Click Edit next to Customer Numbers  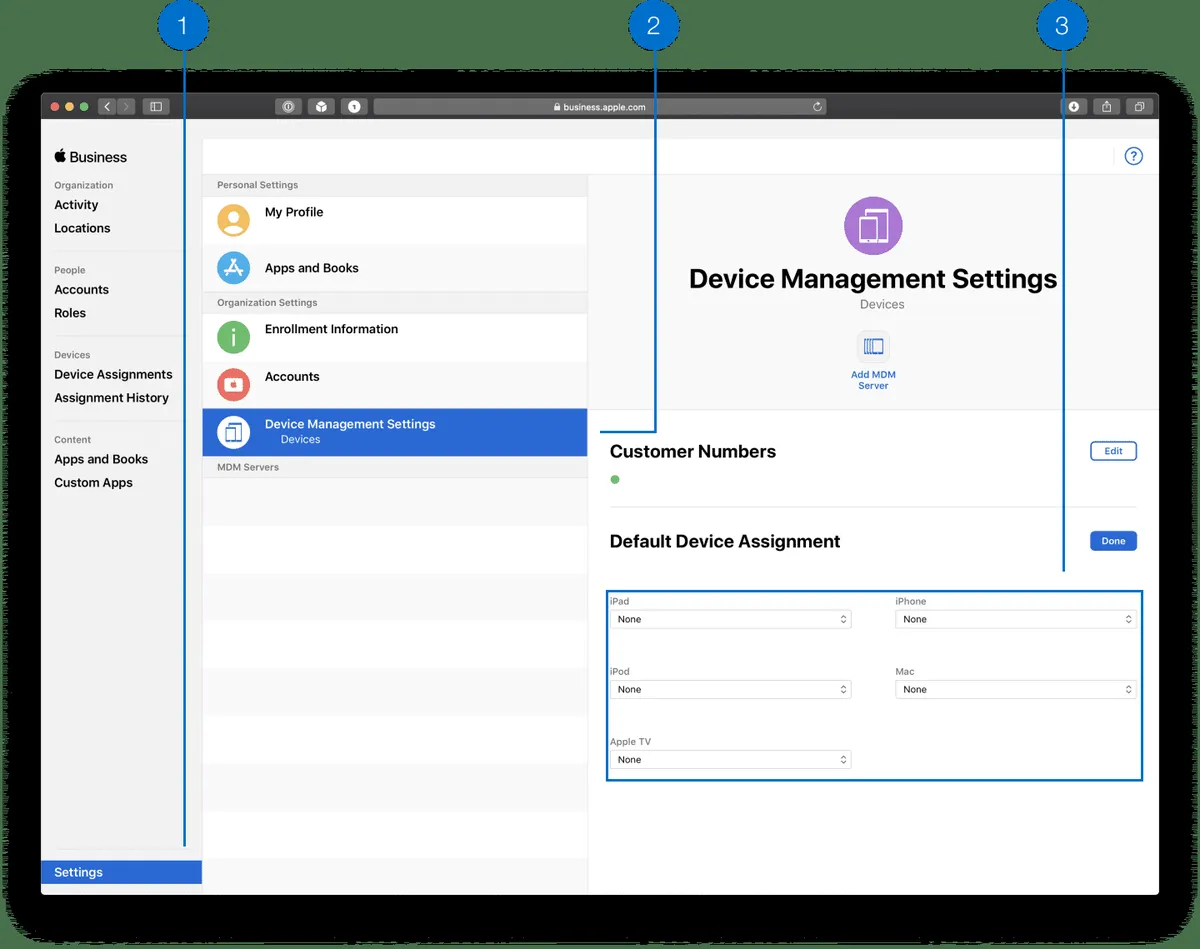coord(1113,451)
